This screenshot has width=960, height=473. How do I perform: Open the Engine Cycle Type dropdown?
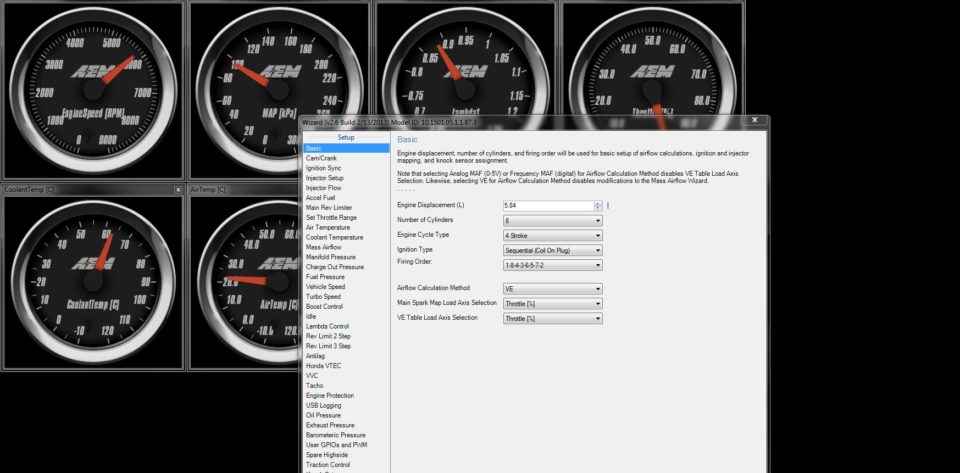553,236
